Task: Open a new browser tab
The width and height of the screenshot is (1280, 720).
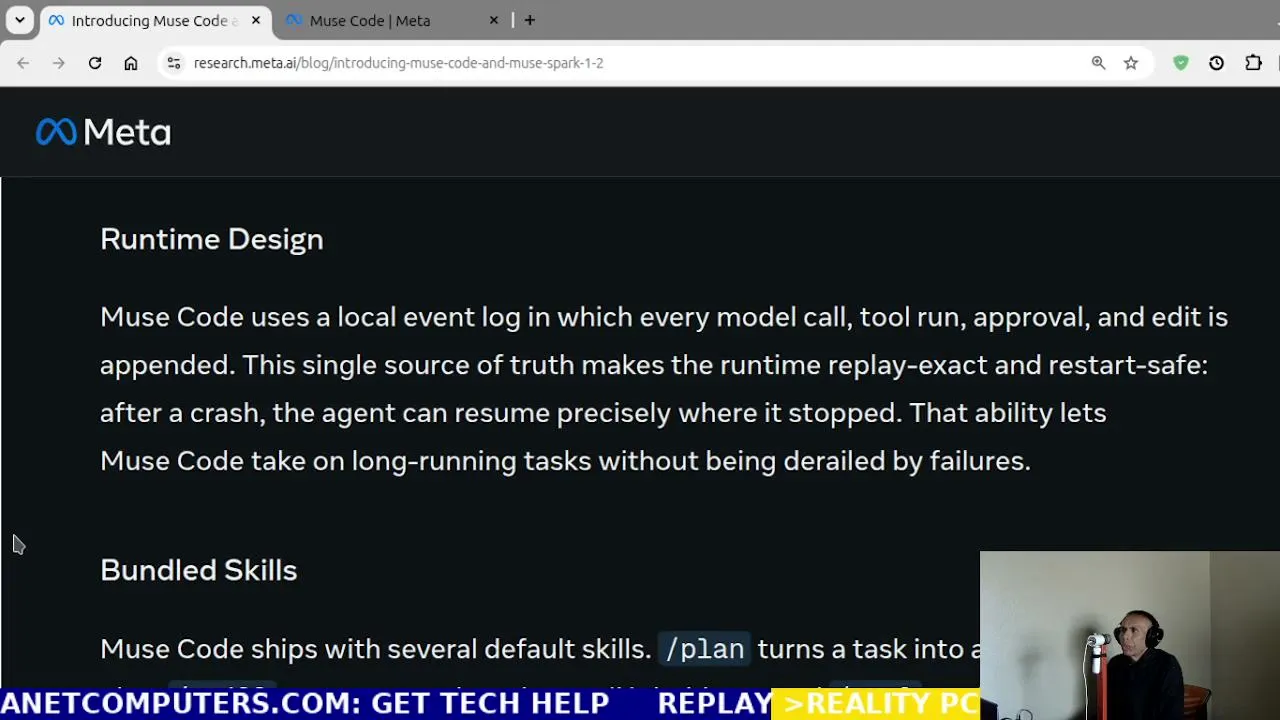Action: coord(530,20)
